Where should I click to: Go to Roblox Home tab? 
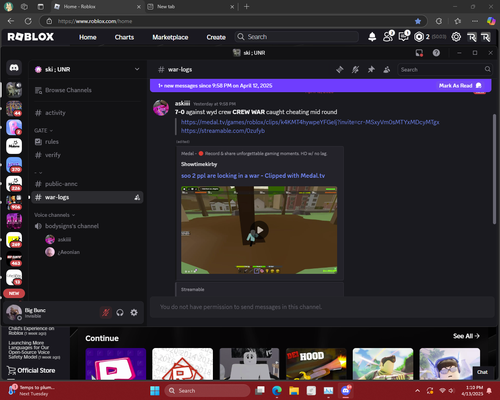point(88,37)
